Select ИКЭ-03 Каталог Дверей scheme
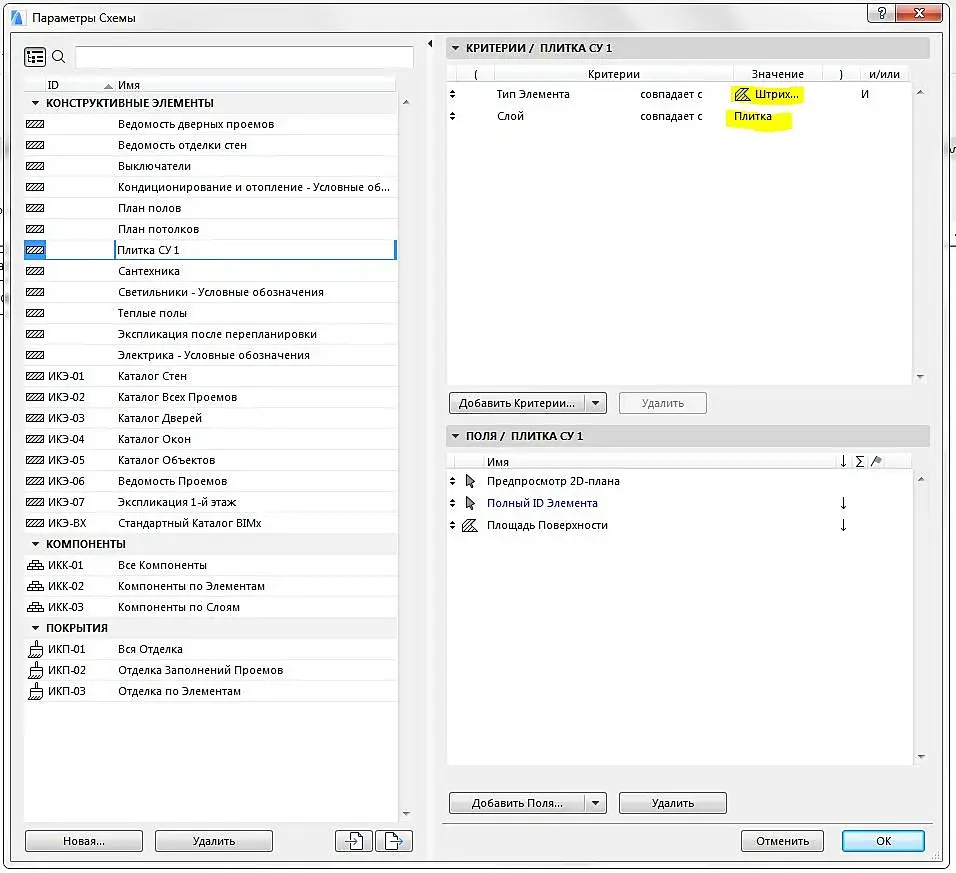 point(210,418)
